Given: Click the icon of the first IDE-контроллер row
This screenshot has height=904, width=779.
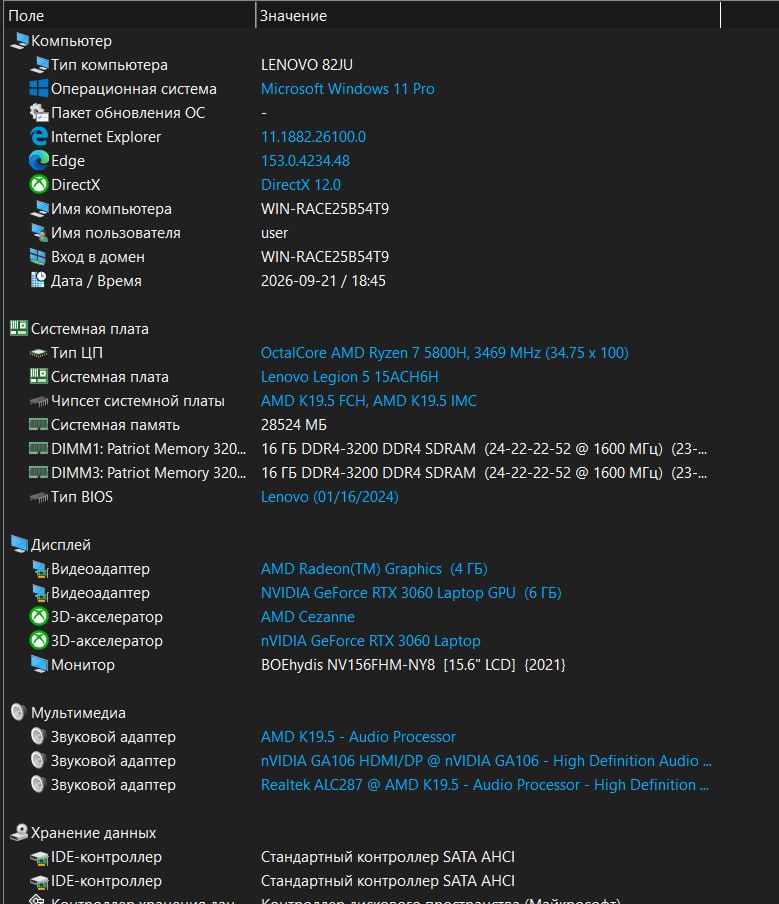Looking at the screenshot, I should [39, 857].
